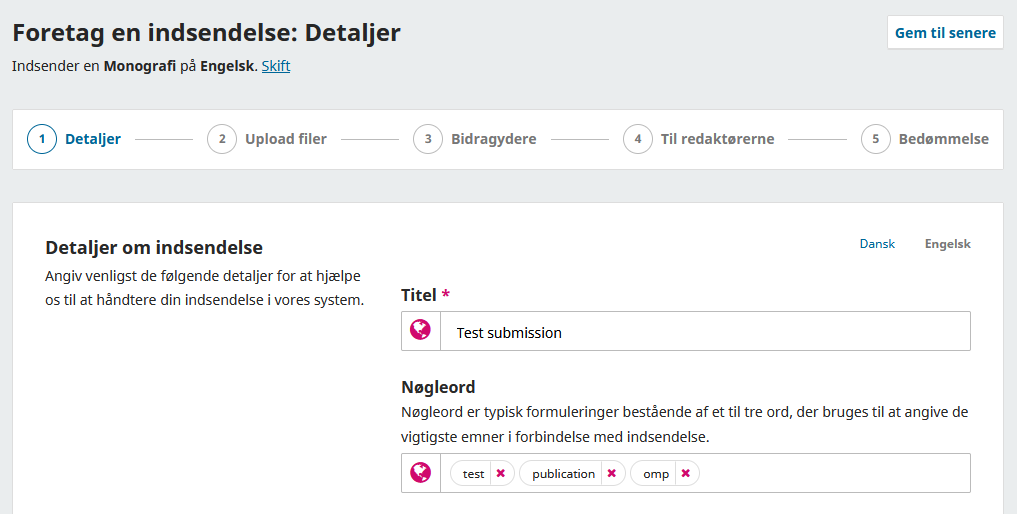Go to step 4 Til redaktørerne
Viewport: 1017px width, 514px height.
click(x=699, y=139)
